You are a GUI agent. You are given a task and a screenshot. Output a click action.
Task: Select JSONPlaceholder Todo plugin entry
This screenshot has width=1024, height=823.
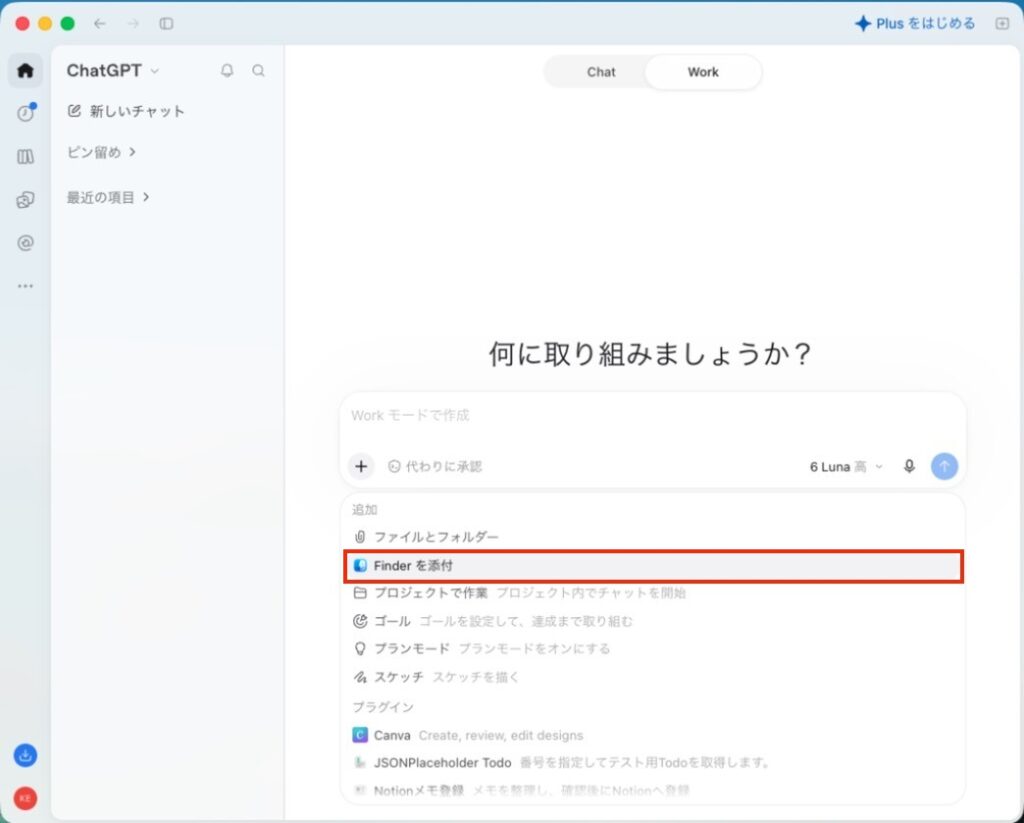pos(653,762)
